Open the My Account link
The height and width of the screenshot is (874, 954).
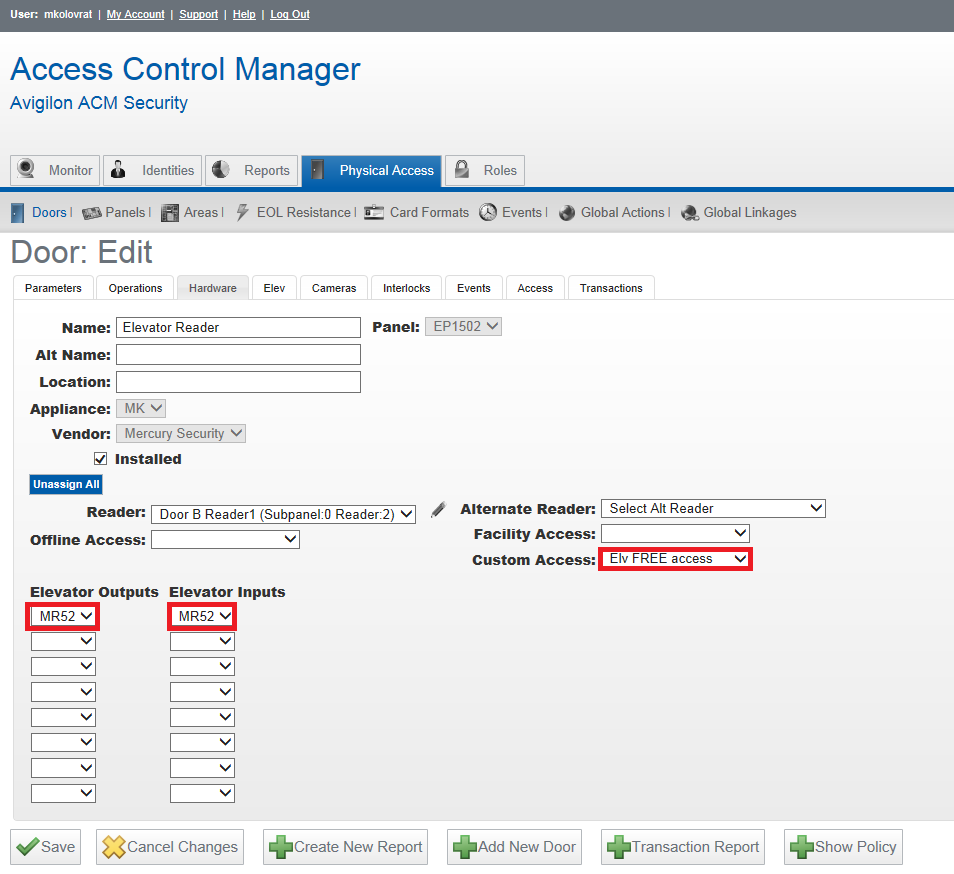click(x=136, y=14)
